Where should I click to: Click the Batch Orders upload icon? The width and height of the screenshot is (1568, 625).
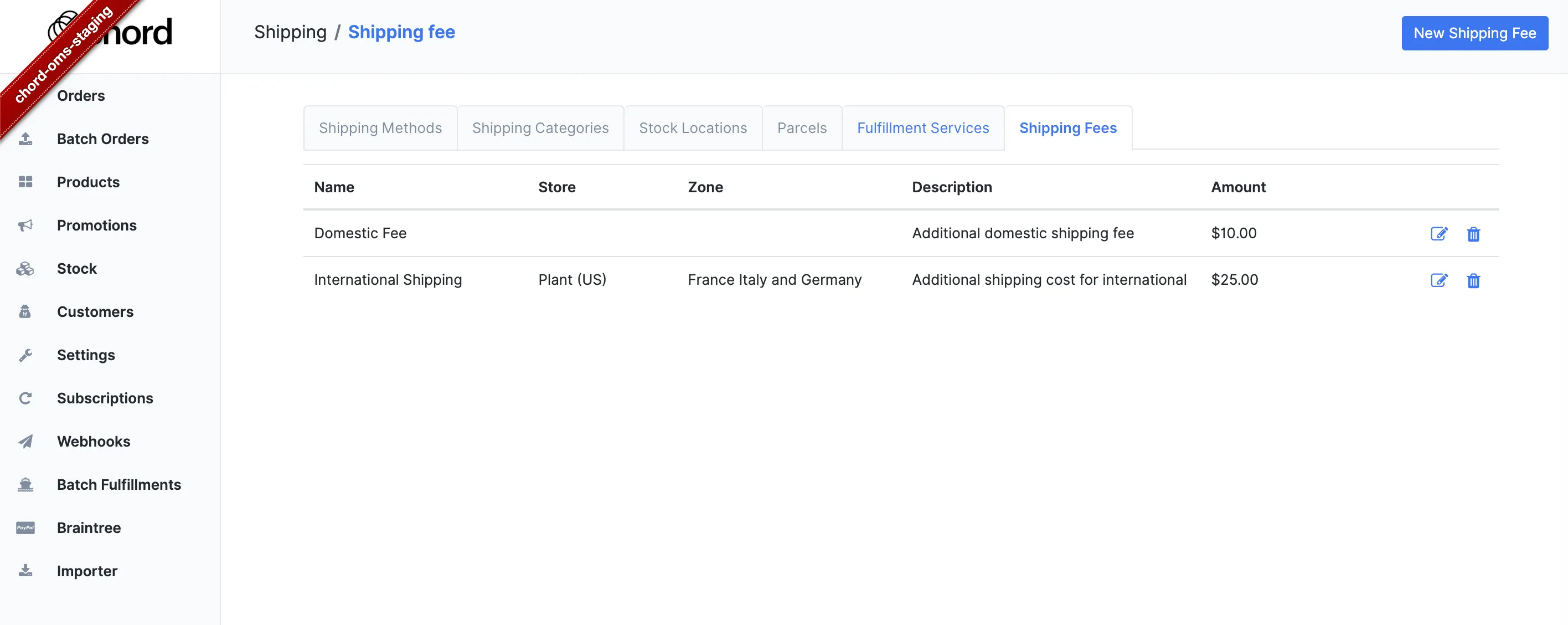(x=25, y=139)
